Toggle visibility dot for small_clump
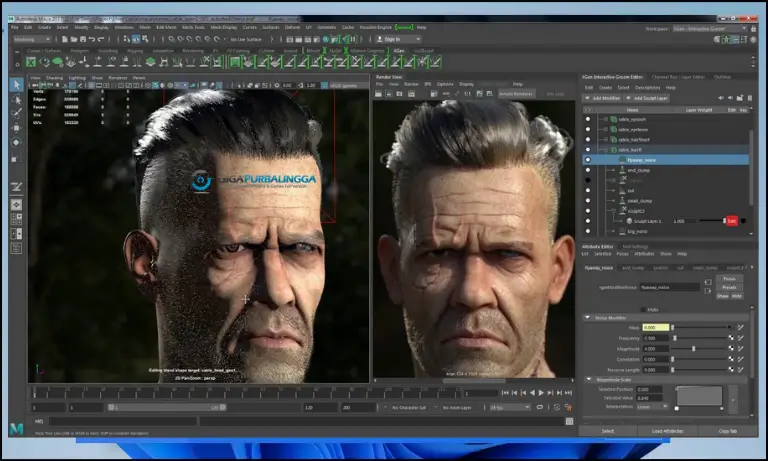This screenshot has height=461, width=768. (588, 200)
